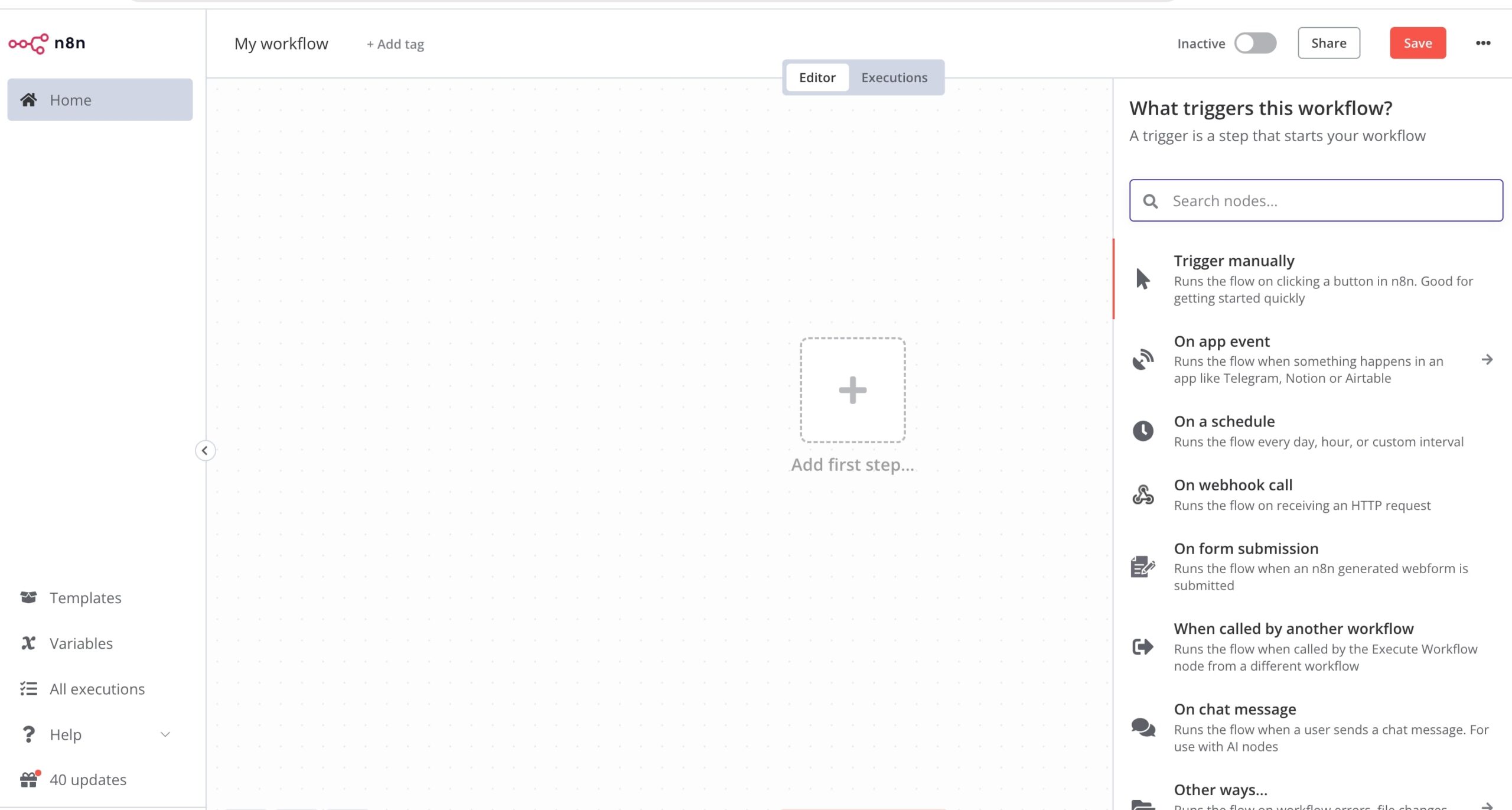
Task: Click the When called by another workflow icon
Action: (x=1143, y=646)
